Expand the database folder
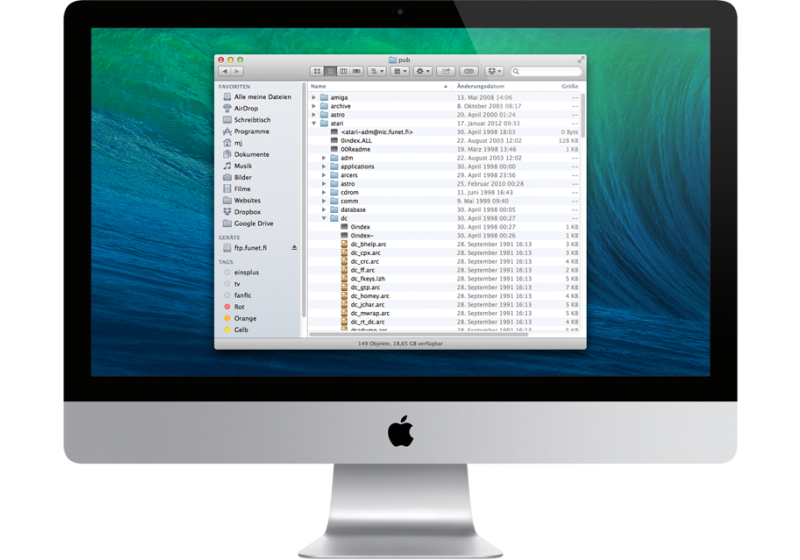800x560 pixels. [324, 210]
